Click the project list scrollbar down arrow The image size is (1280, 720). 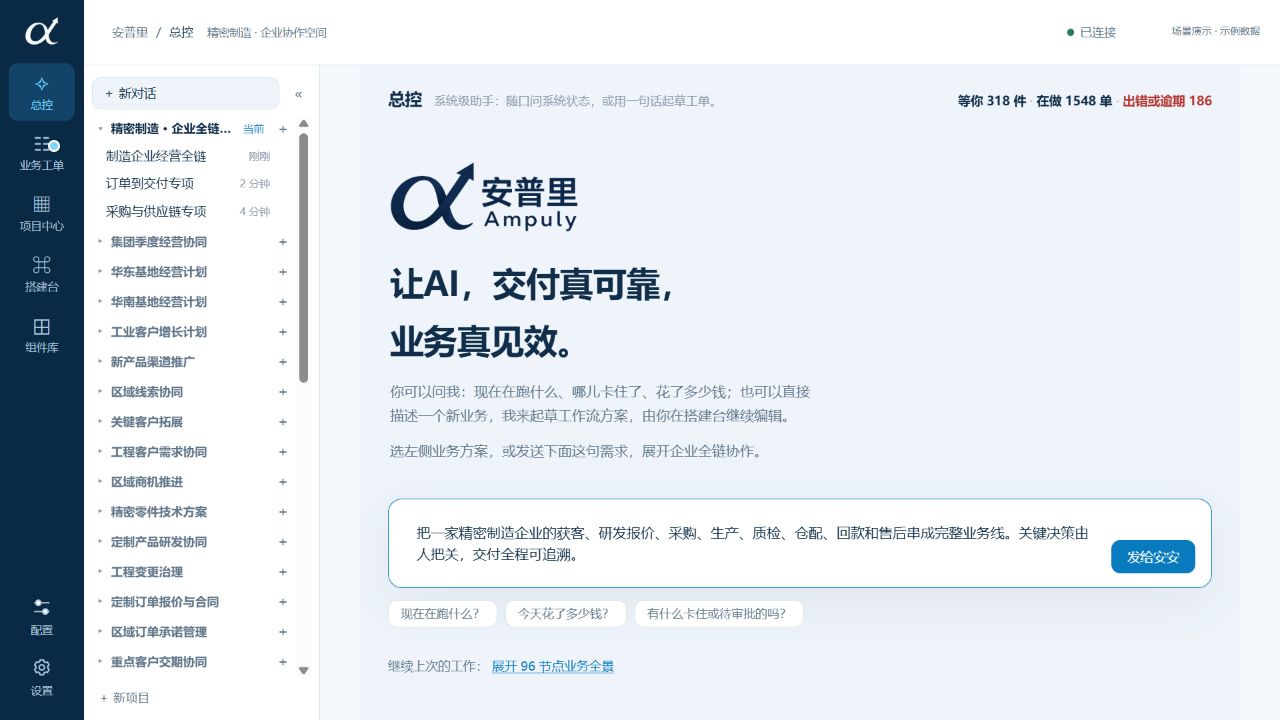click(304, 671)
